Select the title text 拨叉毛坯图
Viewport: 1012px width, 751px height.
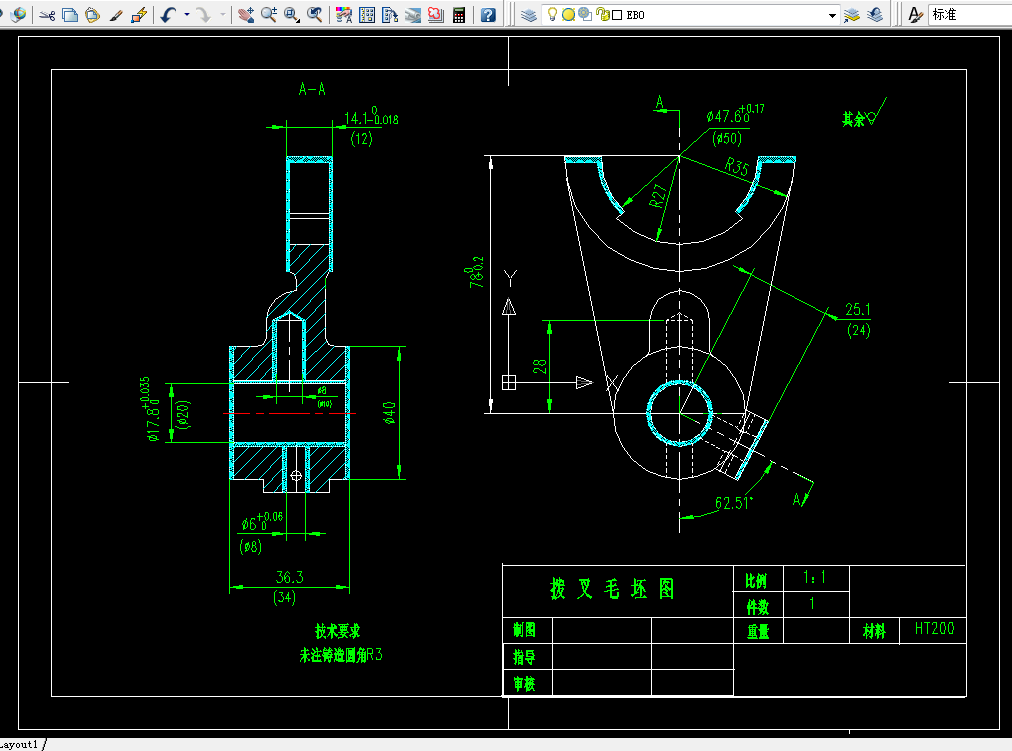tap(612, 589)
